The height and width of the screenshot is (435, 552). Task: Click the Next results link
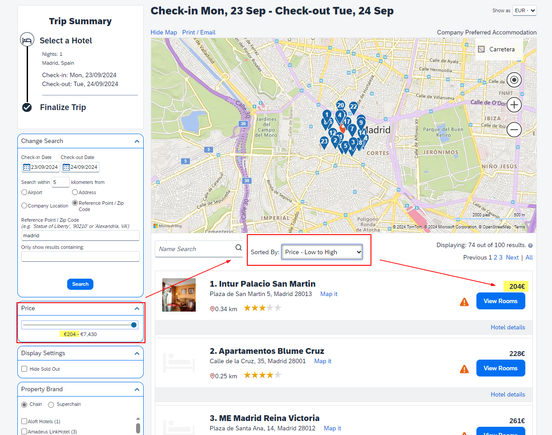coord(512,257)
